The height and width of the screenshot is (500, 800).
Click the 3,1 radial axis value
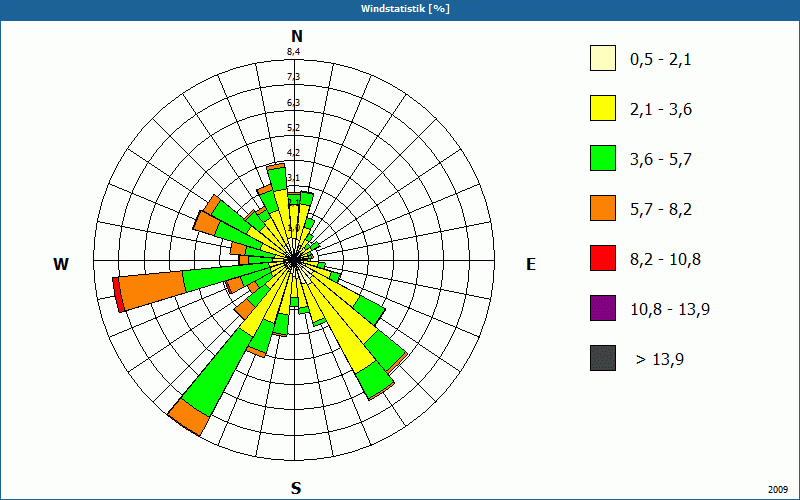pyautogui.click(x=293, y=178)
